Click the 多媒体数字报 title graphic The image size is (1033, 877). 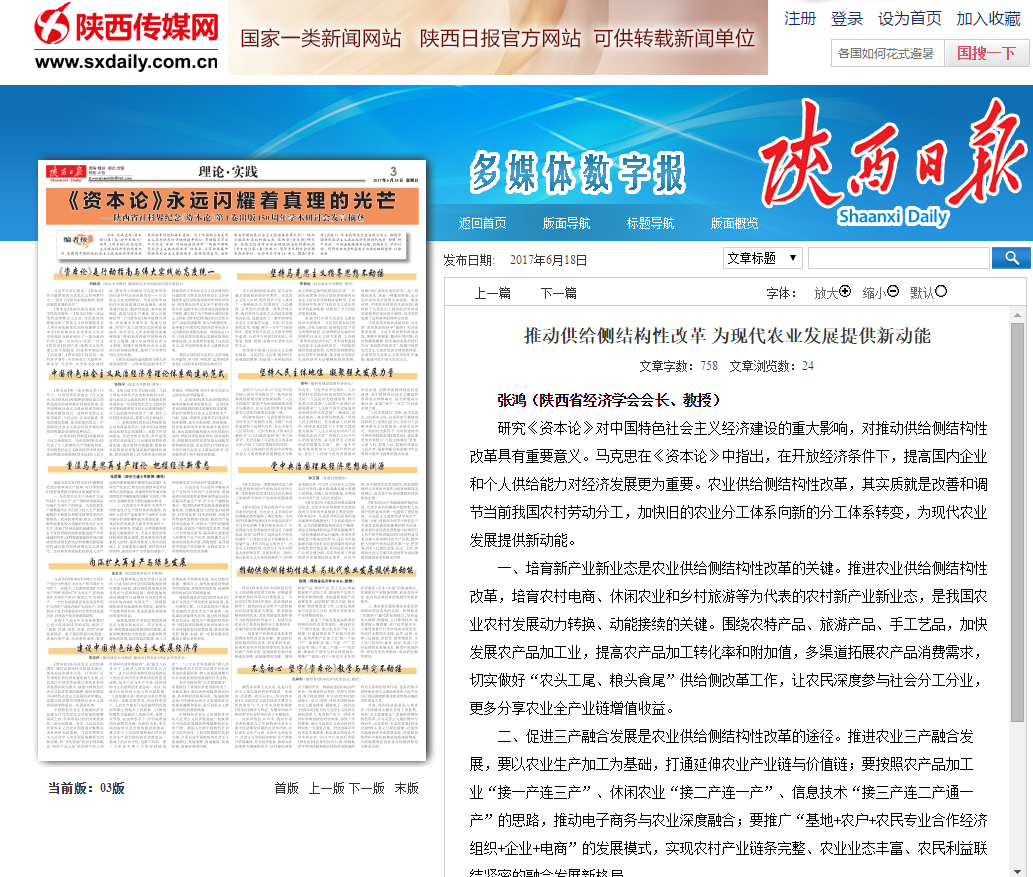(x=578, y=173)
